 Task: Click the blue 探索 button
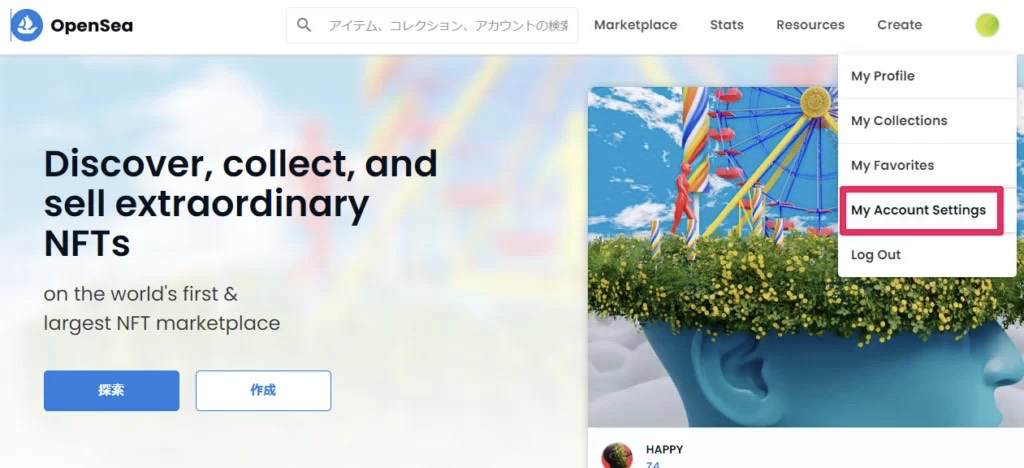pos(112,390)
